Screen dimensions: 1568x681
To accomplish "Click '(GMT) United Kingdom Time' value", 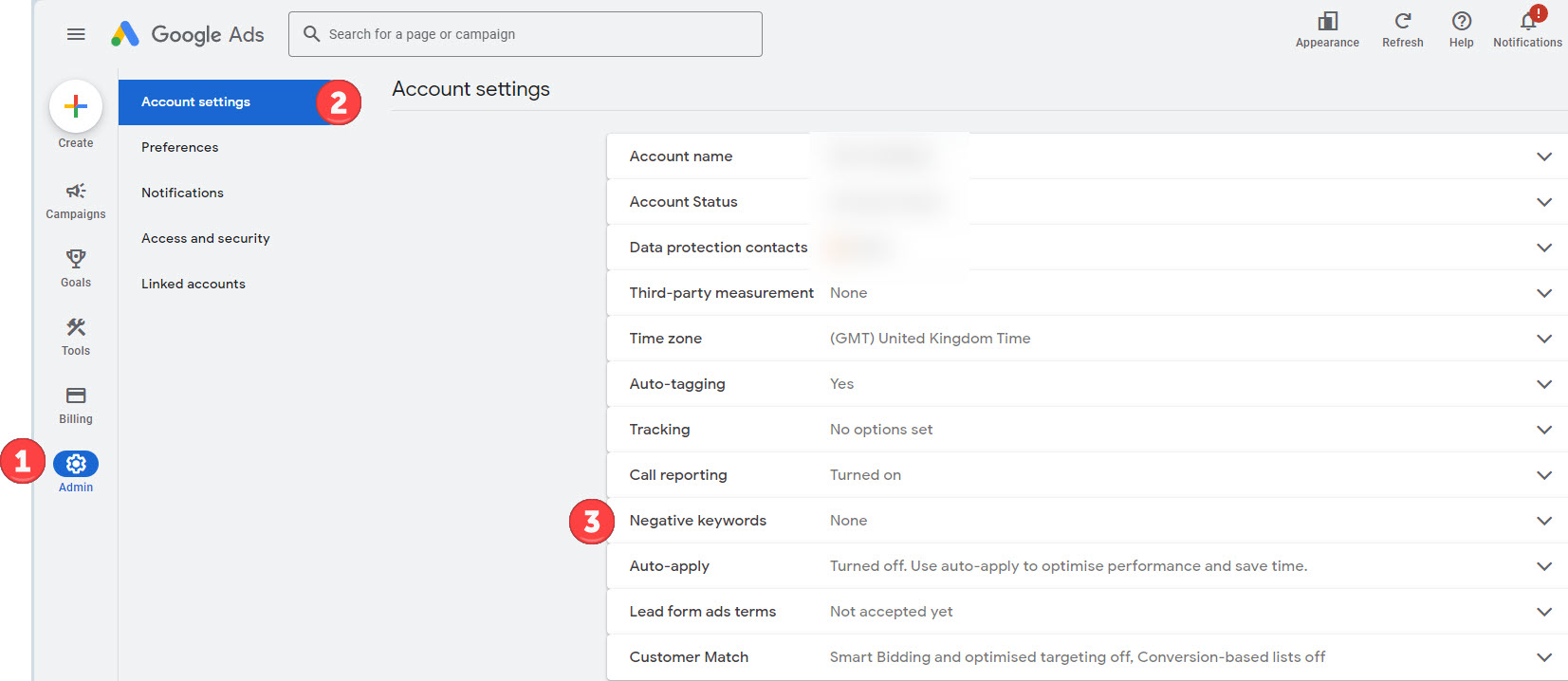I will pos(930,339).
